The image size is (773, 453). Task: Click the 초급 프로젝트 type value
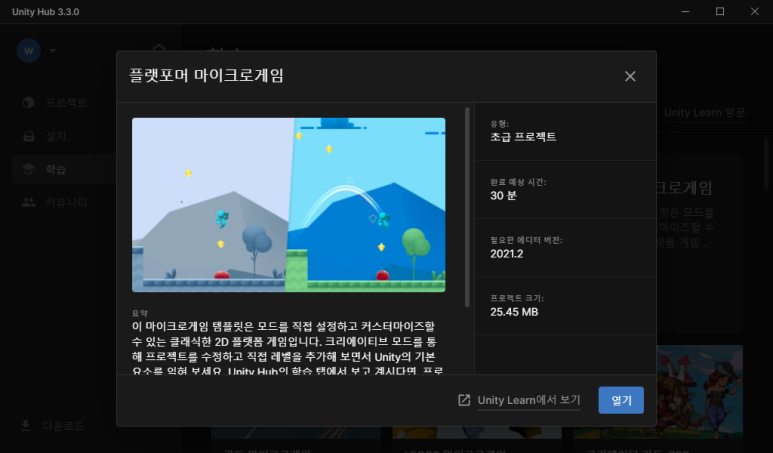[523, 137]
